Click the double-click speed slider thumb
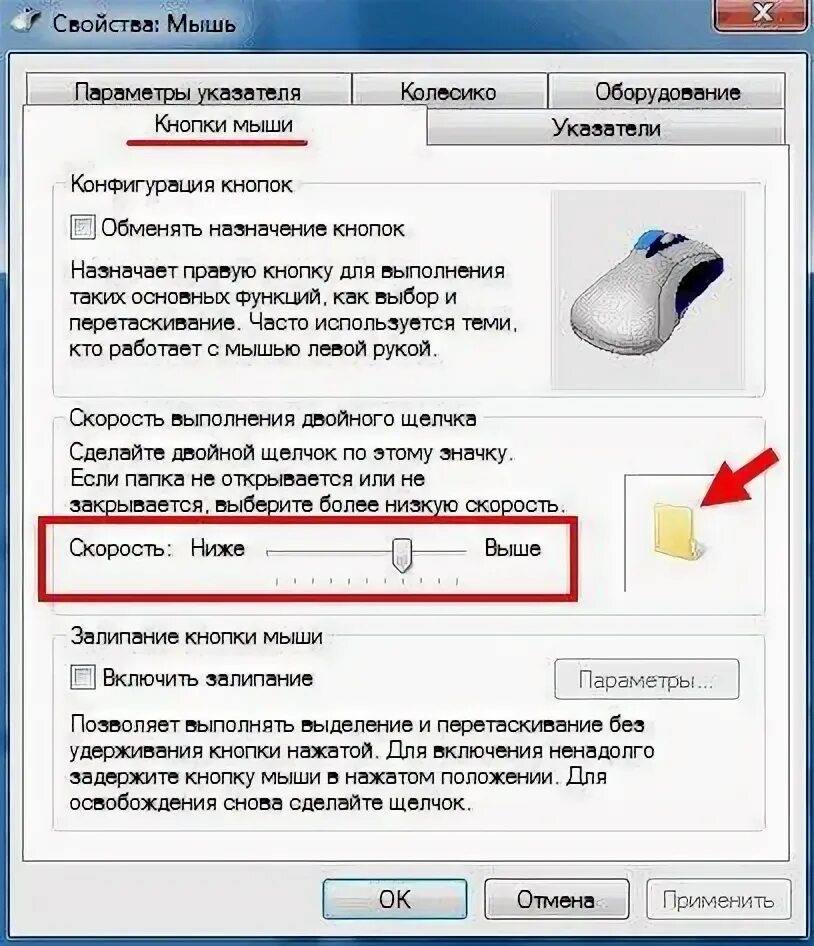814x946 pixels. click(x=402, y=554)
